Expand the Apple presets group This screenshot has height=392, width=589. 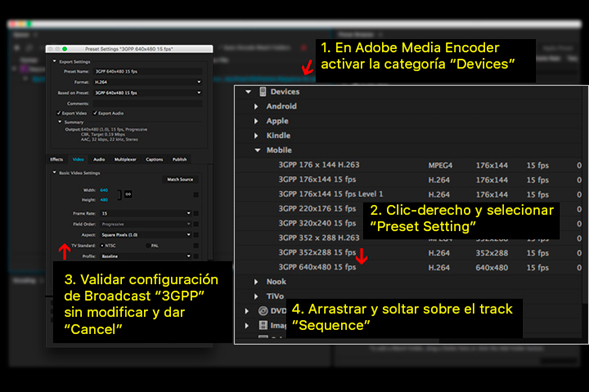[256, 121]
